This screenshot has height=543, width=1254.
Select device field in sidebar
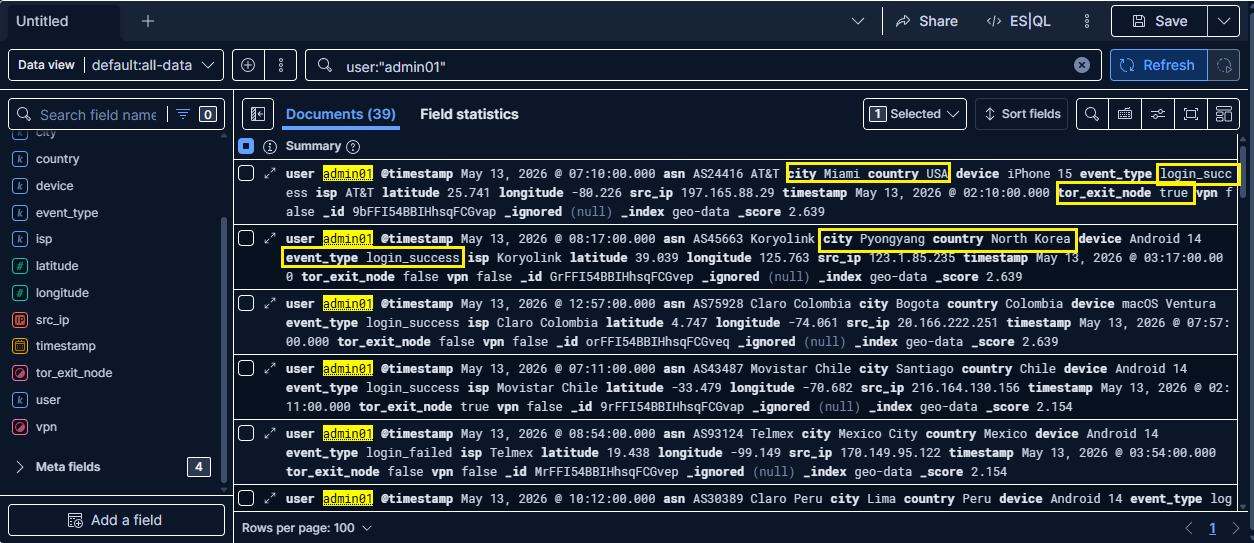[54, 186]
